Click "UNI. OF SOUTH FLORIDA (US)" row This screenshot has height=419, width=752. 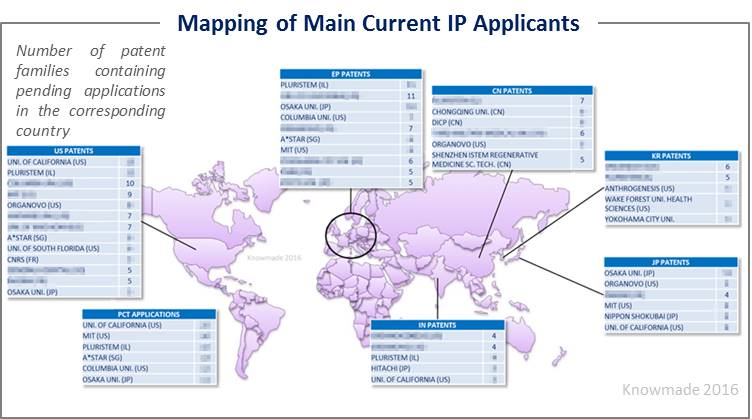(73, 248)
